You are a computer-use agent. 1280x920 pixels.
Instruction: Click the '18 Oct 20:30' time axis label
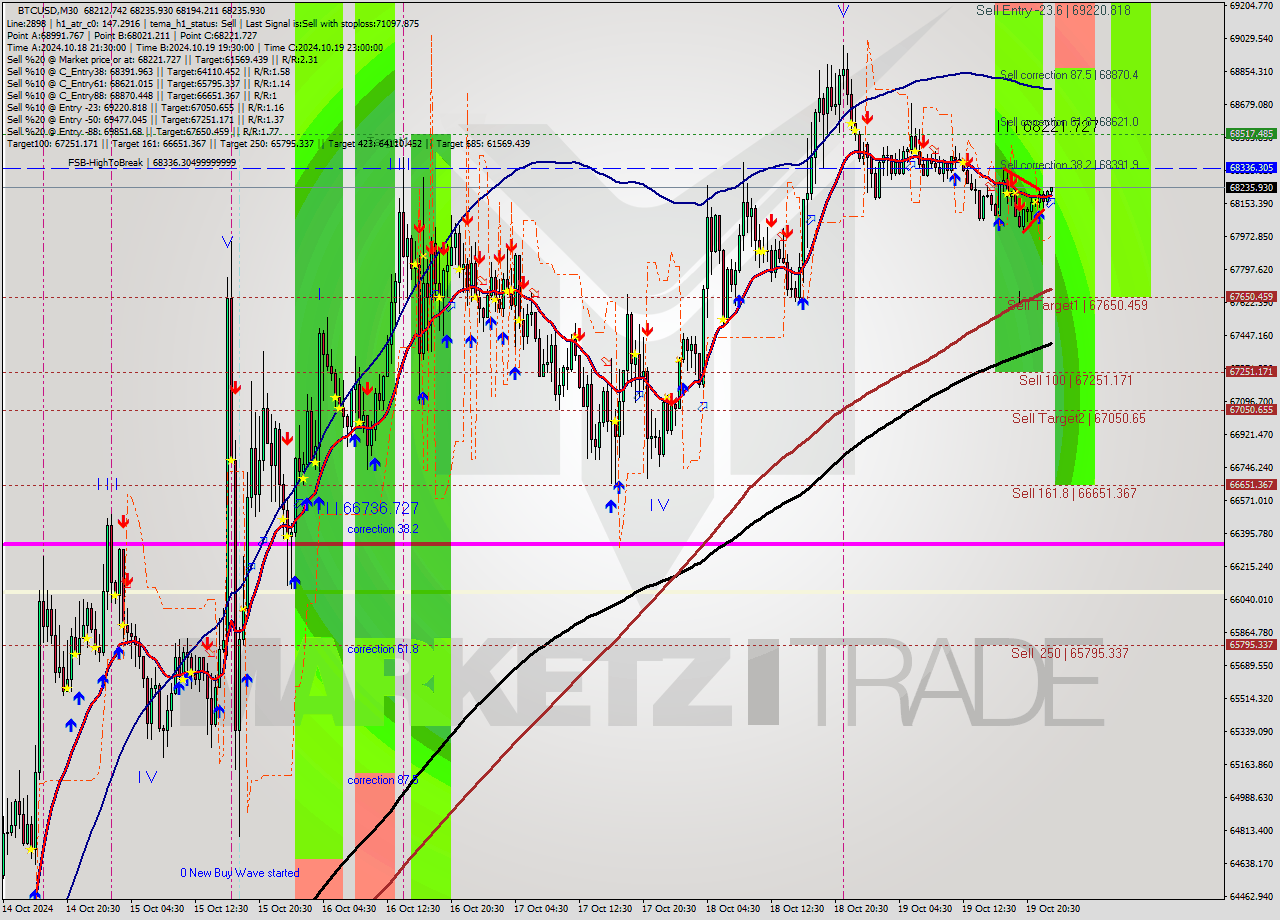click(861, 909)
